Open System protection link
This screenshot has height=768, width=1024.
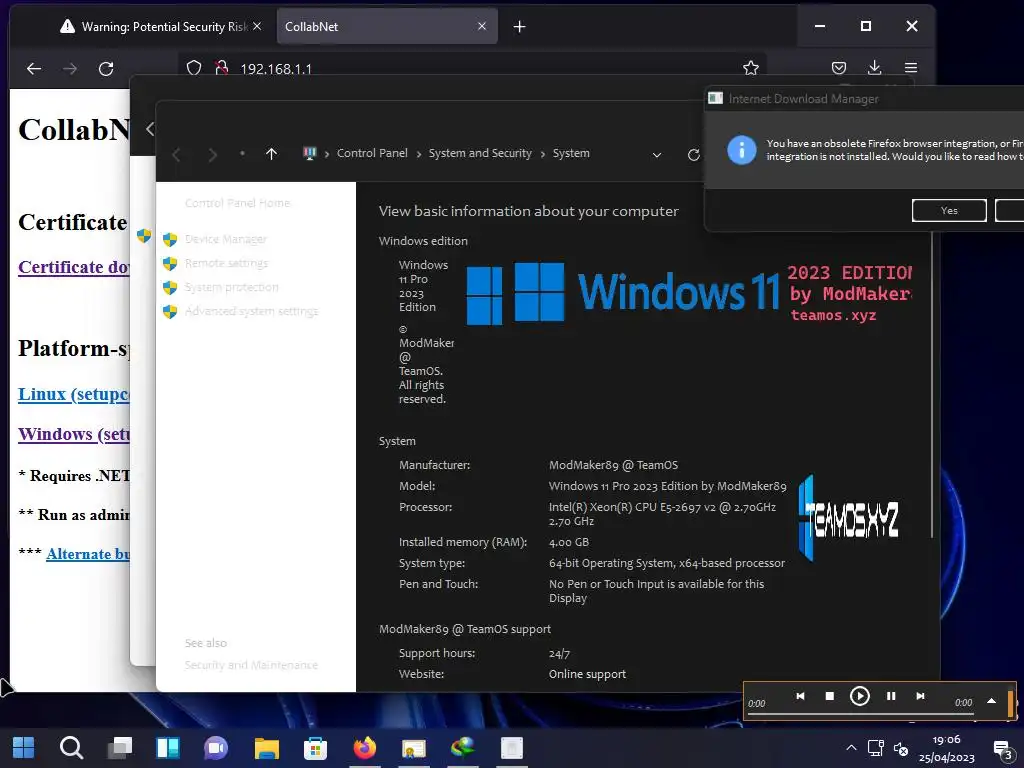(232, 287)
